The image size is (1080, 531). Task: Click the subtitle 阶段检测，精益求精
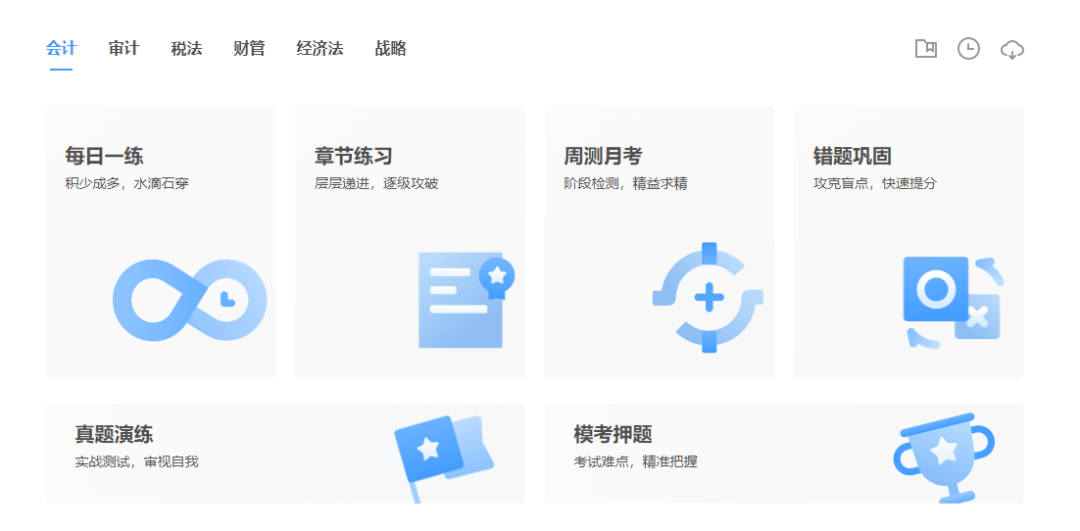(x=625, y=184)
